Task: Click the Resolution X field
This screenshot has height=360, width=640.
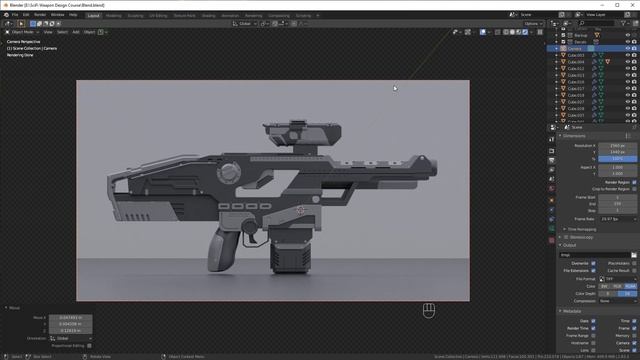Action: pos(617,146)
